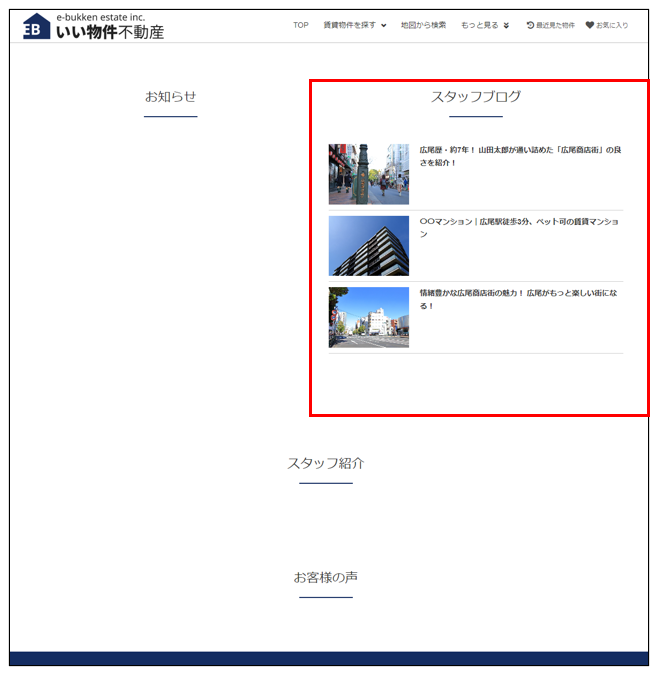Expand the もっと見る menu
658x676 pixels.
[485, 25]
